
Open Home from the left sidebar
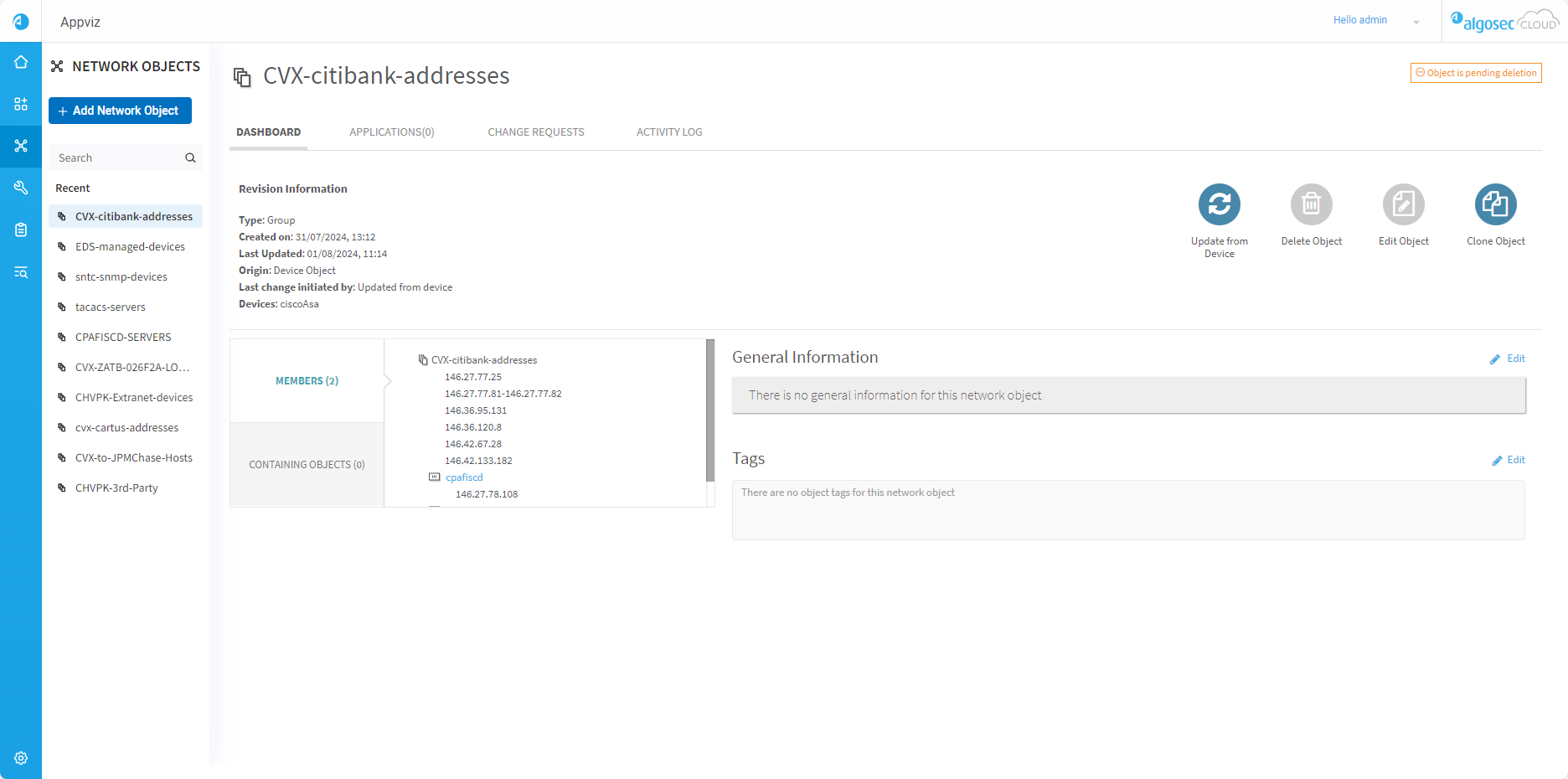[21, 62]
